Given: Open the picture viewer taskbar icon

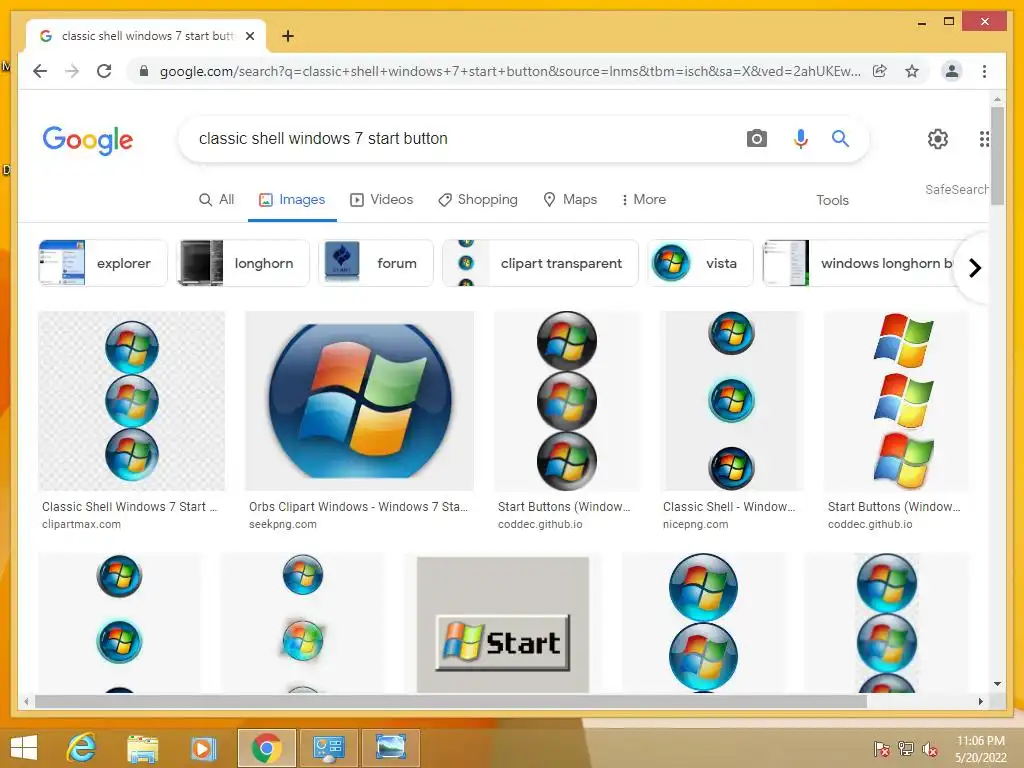Looking at the screenshot, I should point(391,748).
